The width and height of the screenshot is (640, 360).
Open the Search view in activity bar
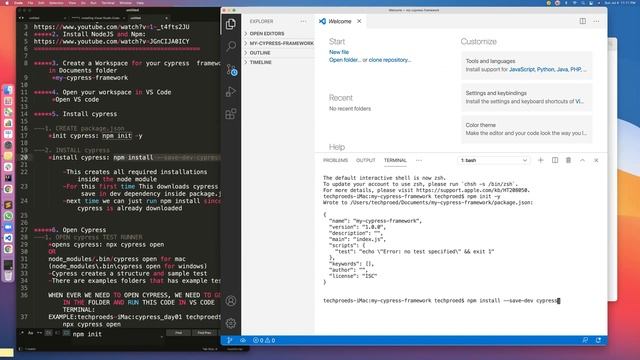tap(231, 46)
